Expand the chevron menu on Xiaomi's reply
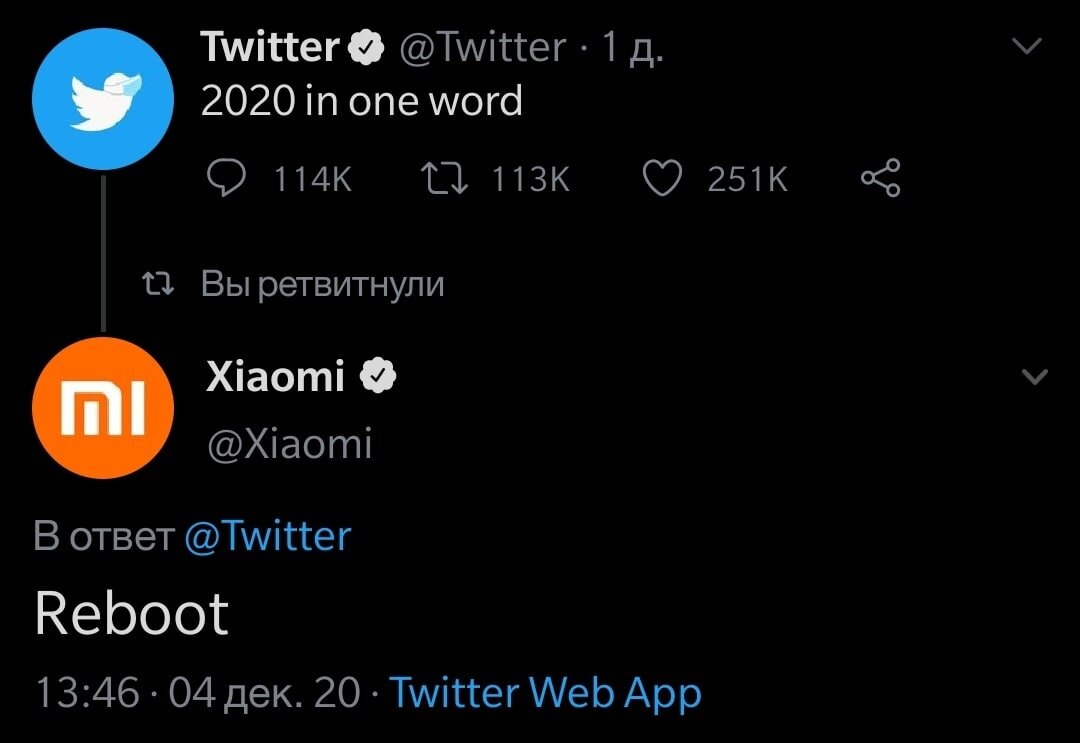The height and width of the screenshot is (743, 1080). click(x=1031, y=376)
